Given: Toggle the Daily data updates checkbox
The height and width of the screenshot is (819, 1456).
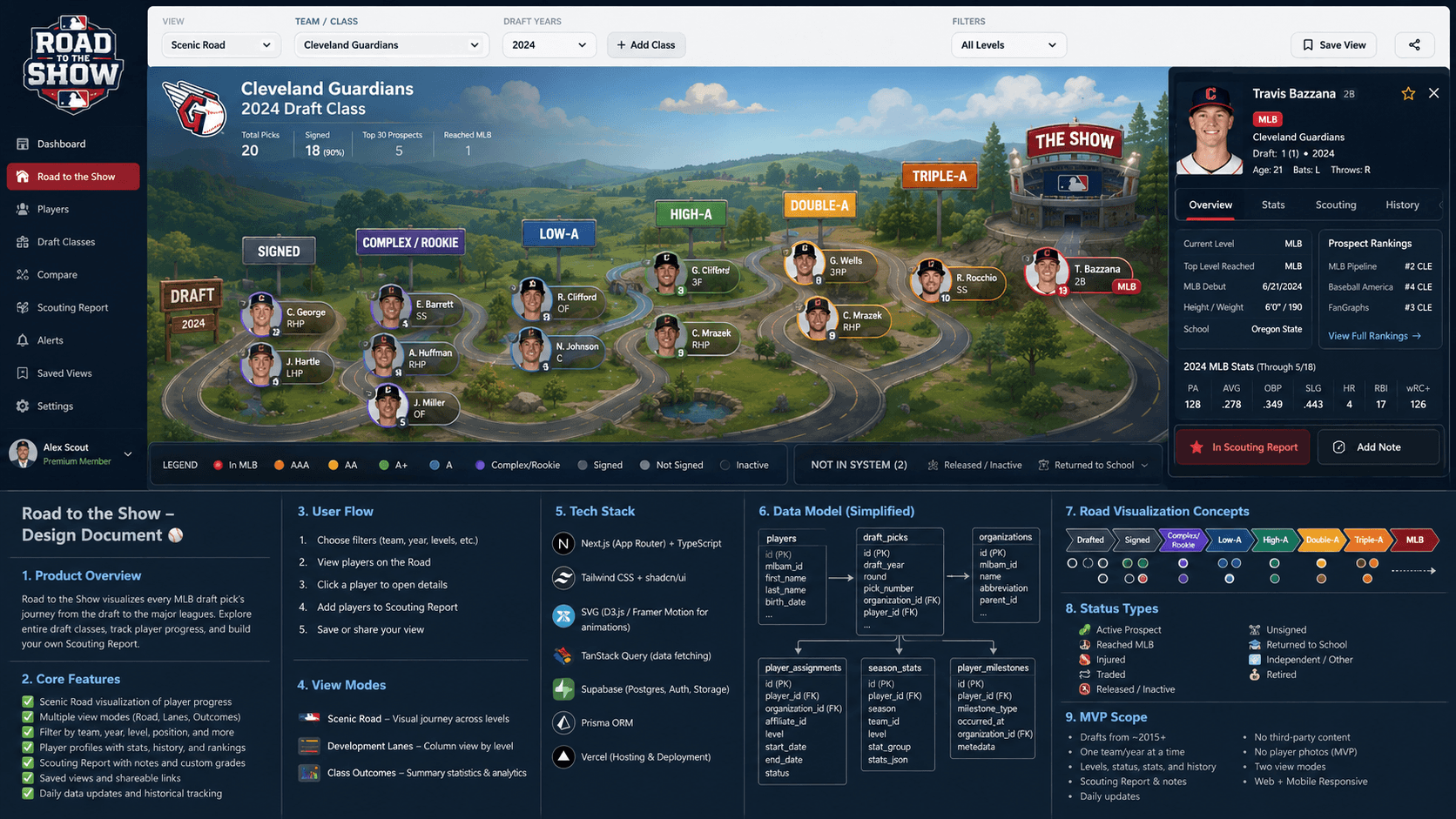Looking at the screenshot, I should [28, 793].
